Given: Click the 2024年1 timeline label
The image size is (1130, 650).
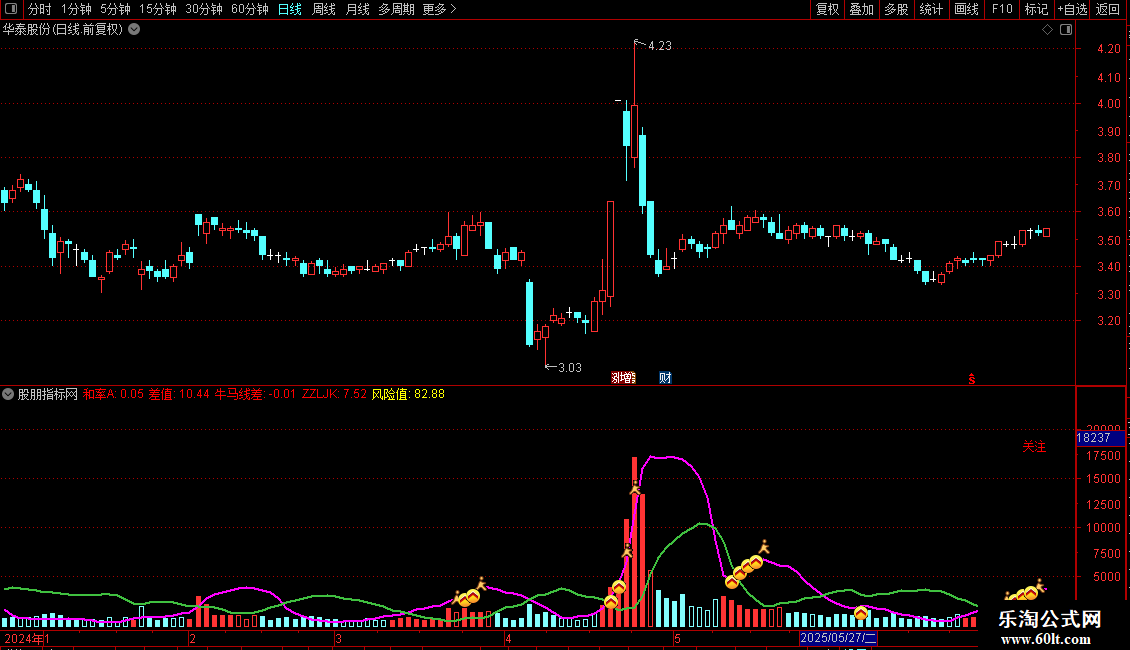Looking at the screenshot, I should [27, 638].
